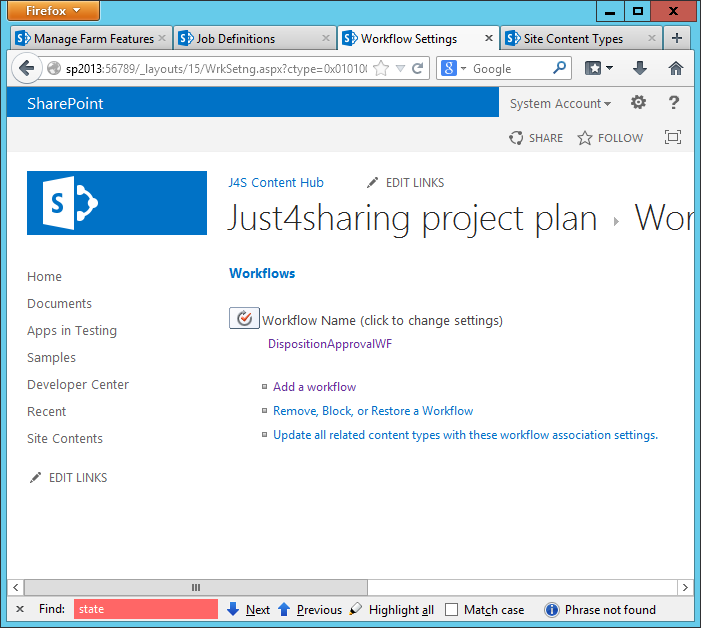This screenshot has height=628, width=701.
Task: Click the Workflows section heading
Action: [262, 274]
